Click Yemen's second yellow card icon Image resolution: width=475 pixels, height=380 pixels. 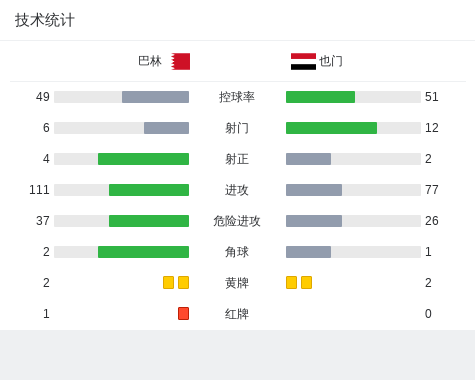click(x=306, y=282)
